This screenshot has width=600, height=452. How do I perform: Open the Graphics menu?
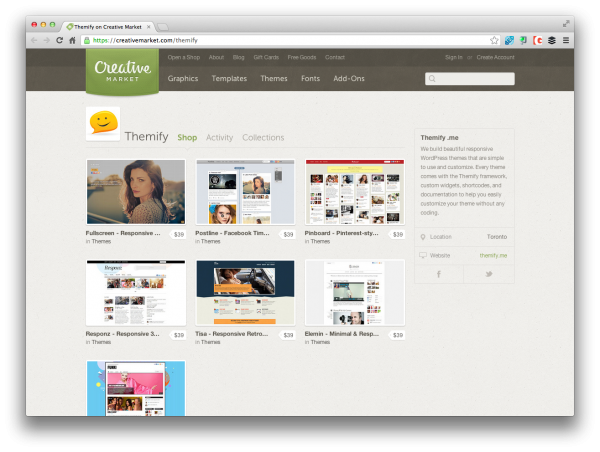(183, 78)
